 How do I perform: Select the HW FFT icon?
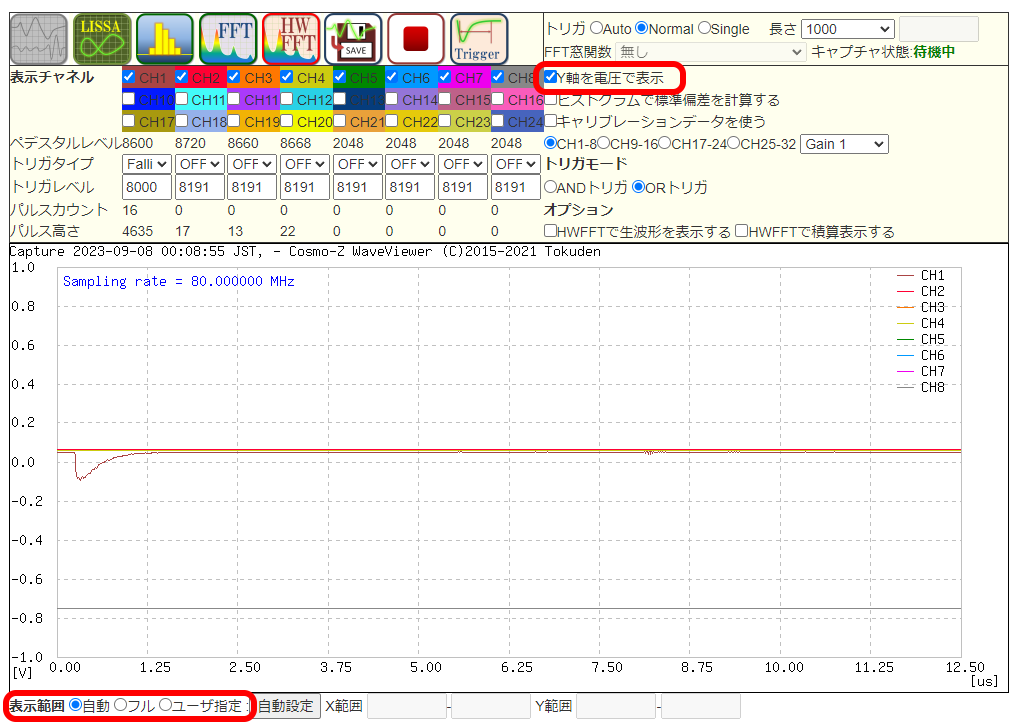pos(291,39)
